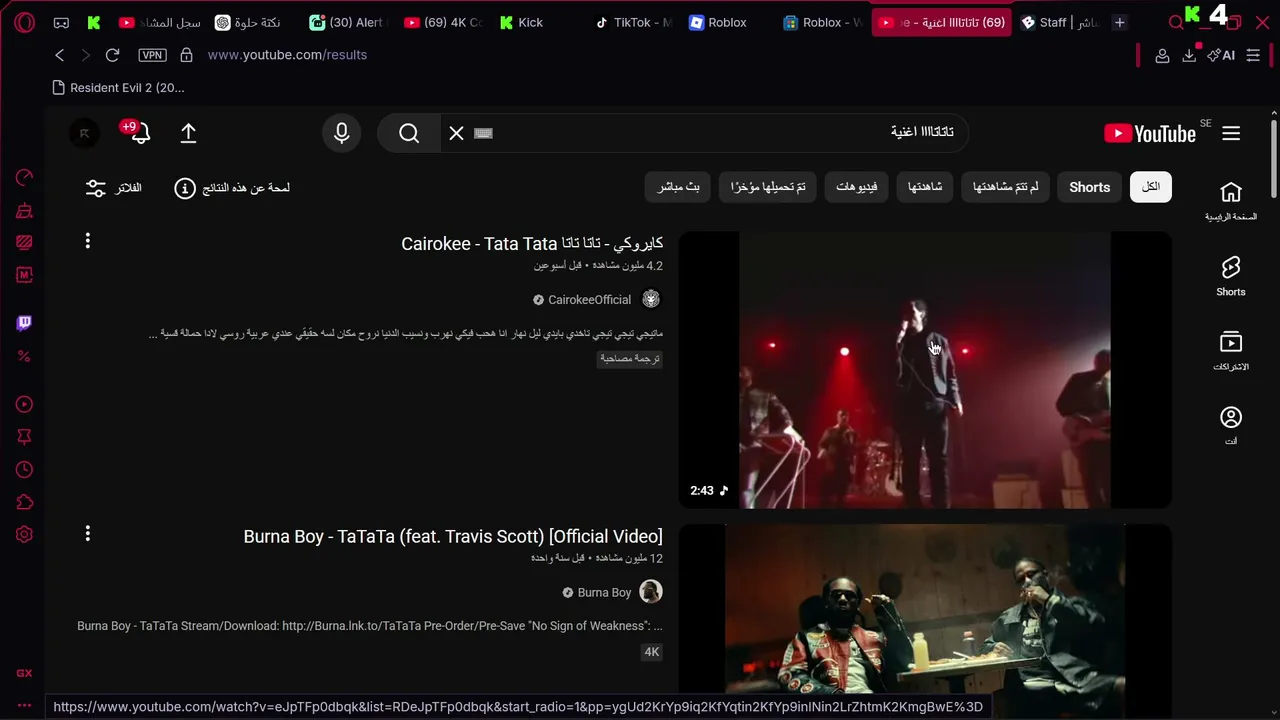Visit the Burna Boy channel name

(604, 593)
